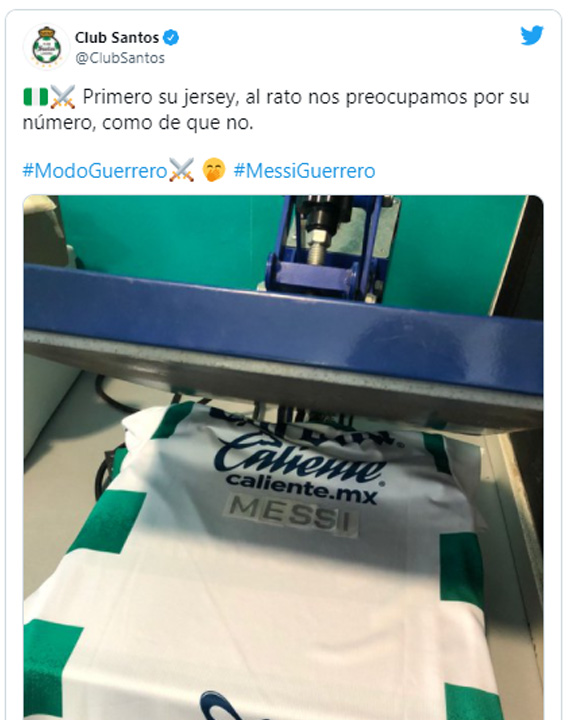Open the Club Santos profile avatar
Screen dimensions: 574x720
click(x=46, y=47)
